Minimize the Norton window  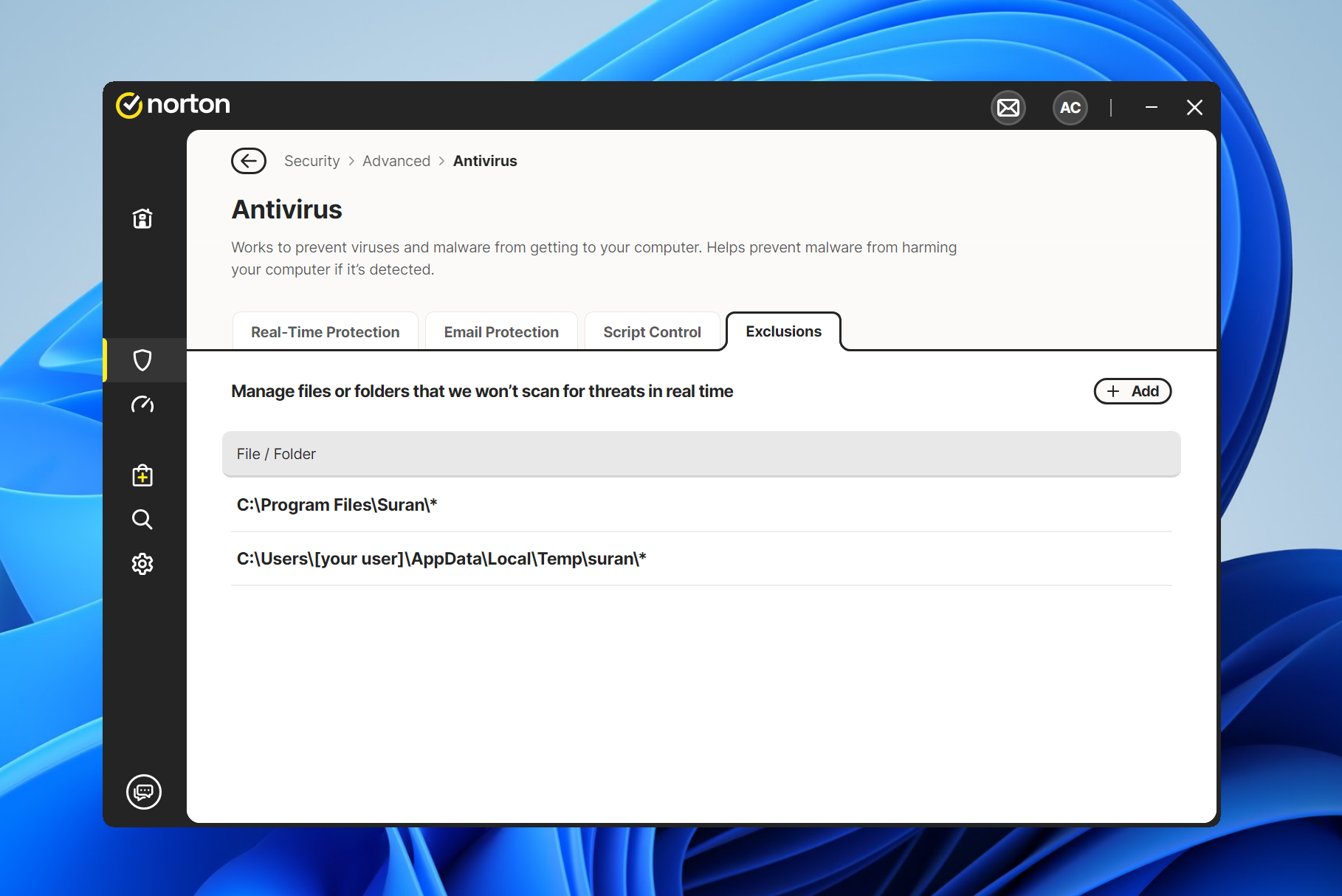(x=1152, y=108)
